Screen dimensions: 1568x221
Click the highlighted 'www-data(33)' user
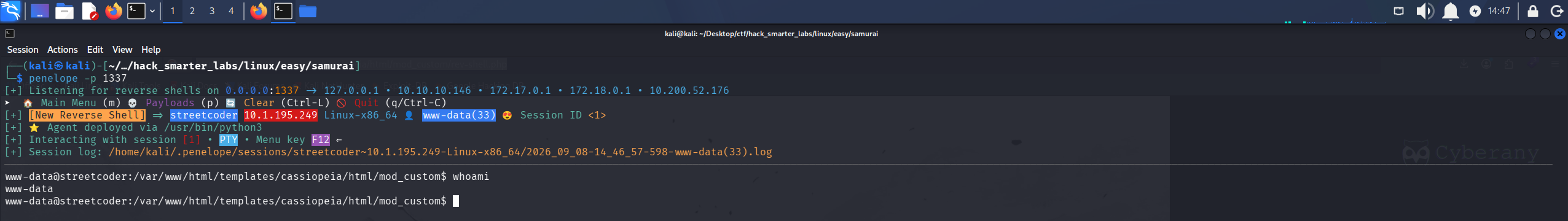(459, 115)
